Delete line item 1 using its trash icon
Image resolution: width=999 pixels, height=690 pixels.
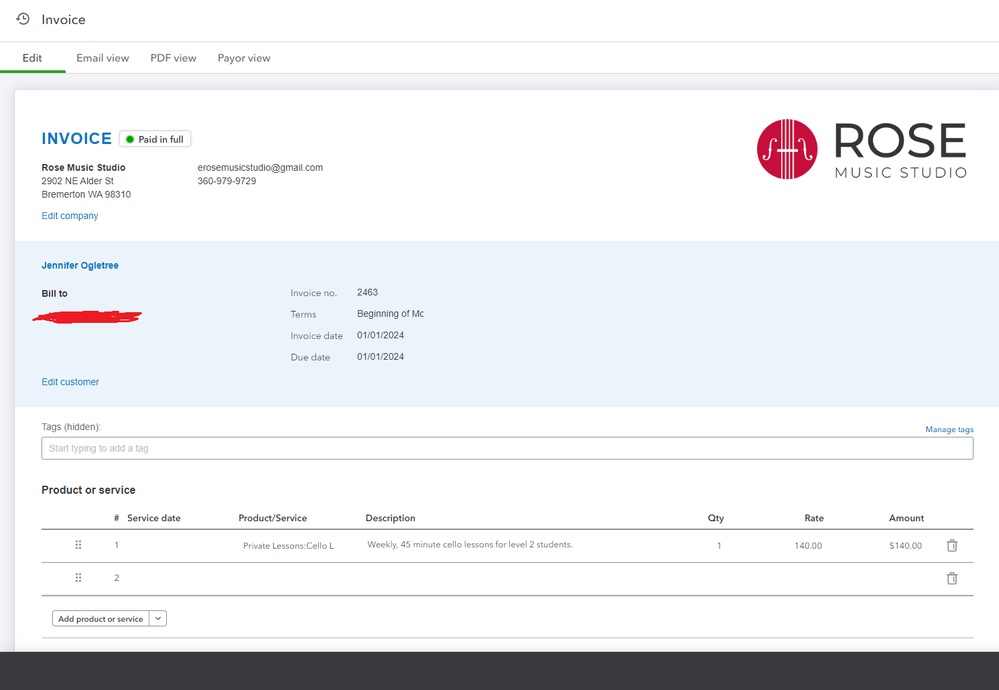click(x=951, y=545)
